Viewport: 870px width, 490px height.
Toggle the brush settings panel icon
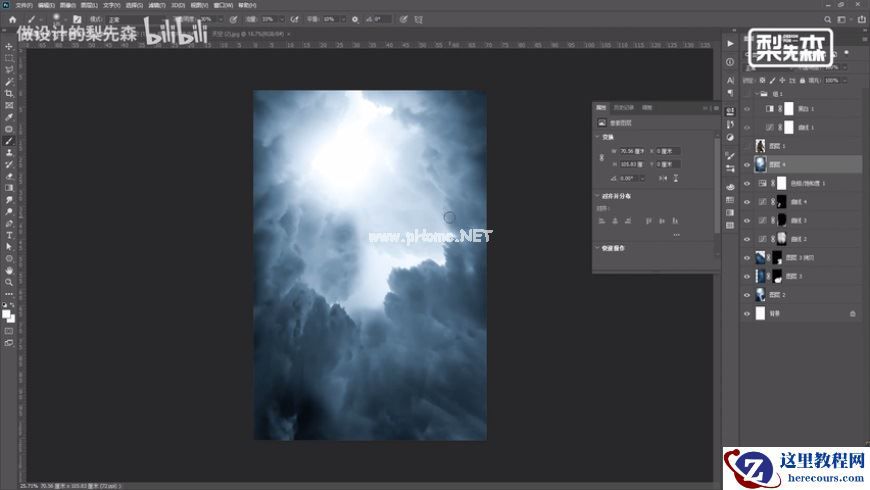click(77, 19)
